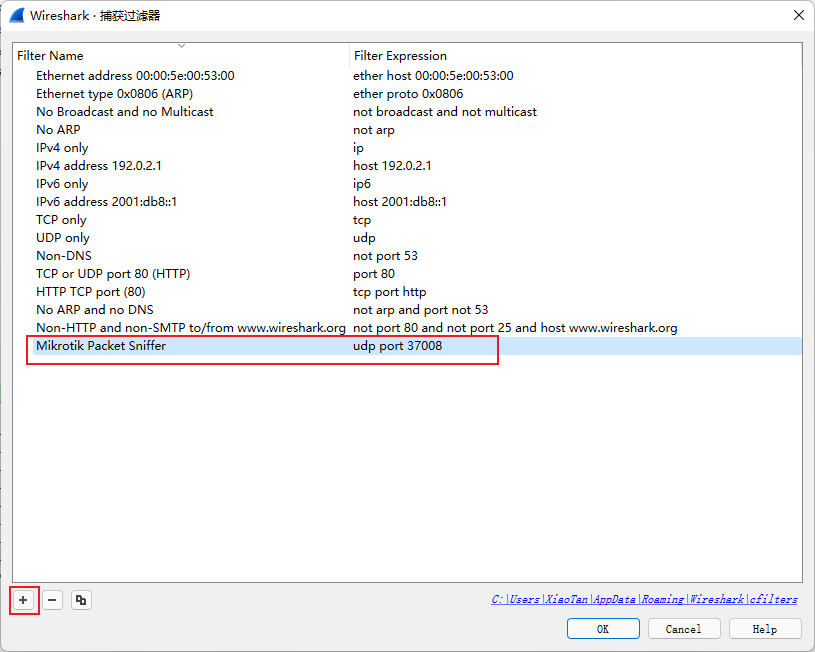815x652 pixels.
Task: Select the TCP only filter
Action: point(61,220)
